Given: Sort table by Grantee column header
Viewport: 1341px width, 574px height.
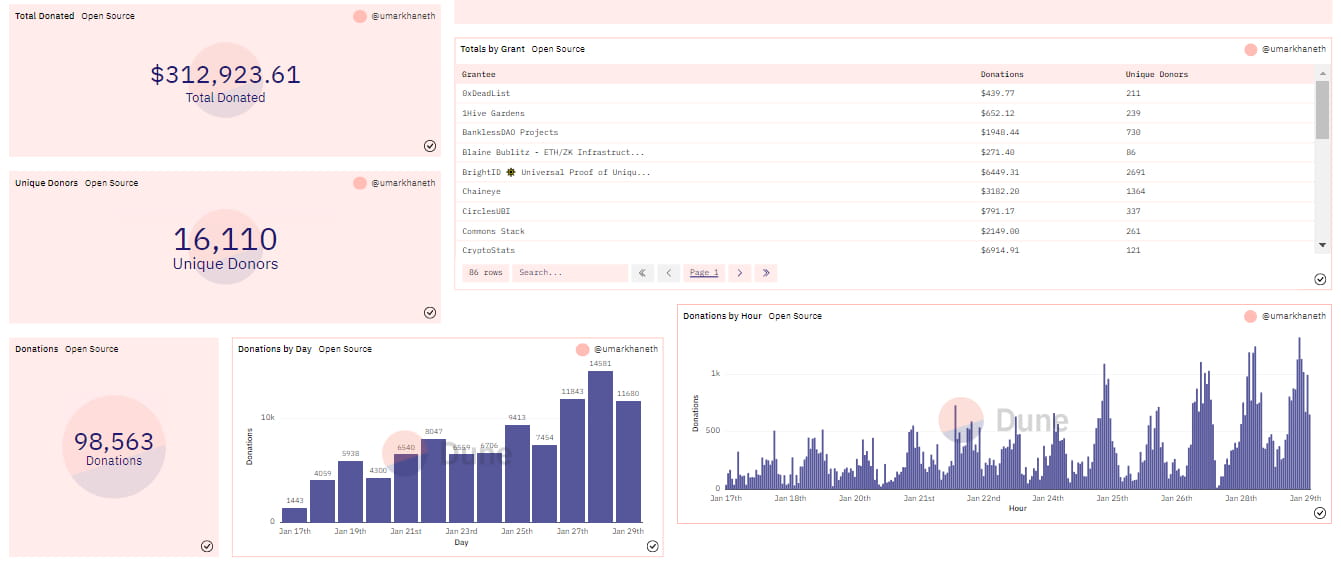Looking at the screenshot, I should [x=478, y=74].
